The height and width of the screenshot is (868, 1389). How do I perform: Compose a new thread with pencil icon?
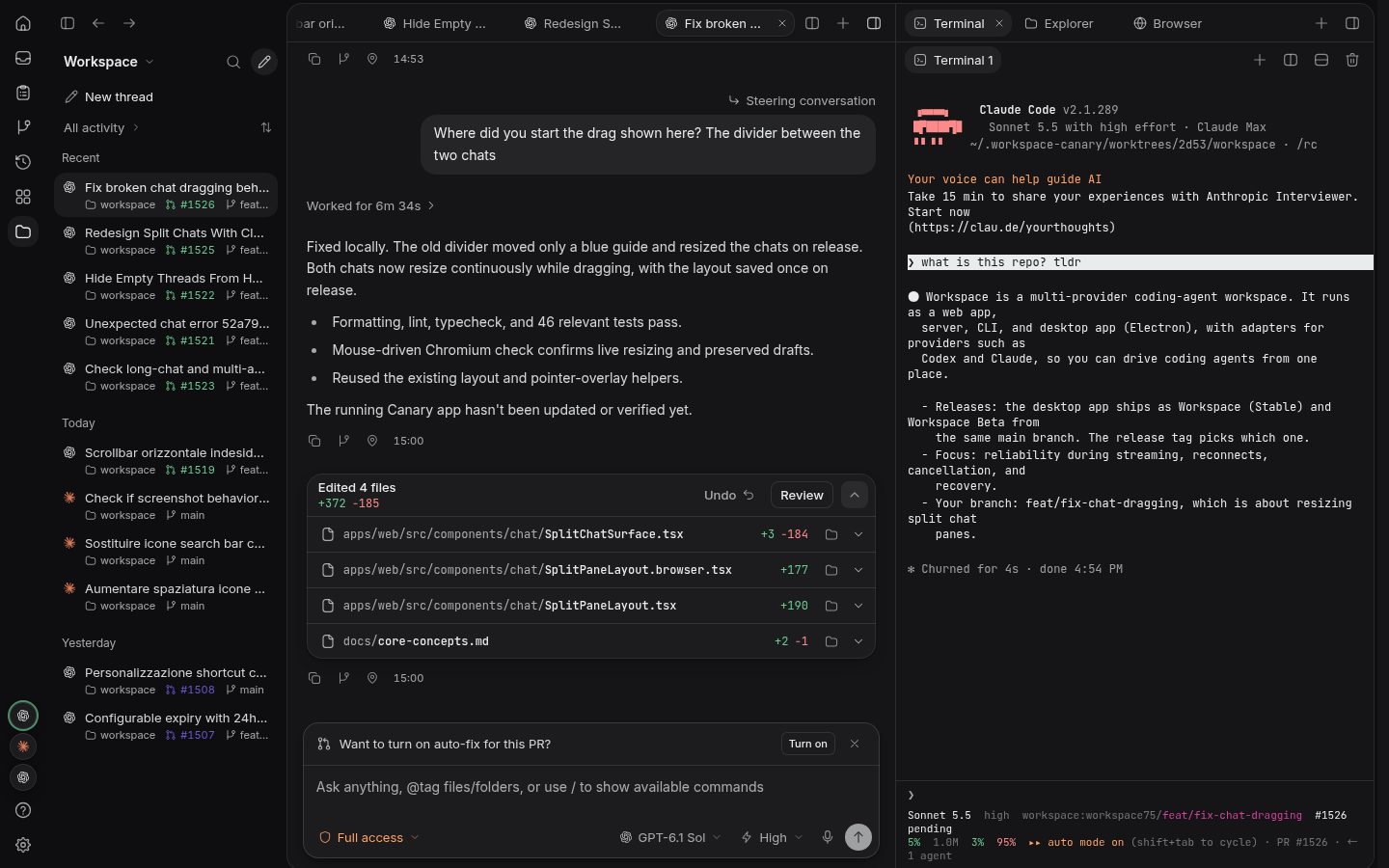pyautogui.click(x=264, y=62)
